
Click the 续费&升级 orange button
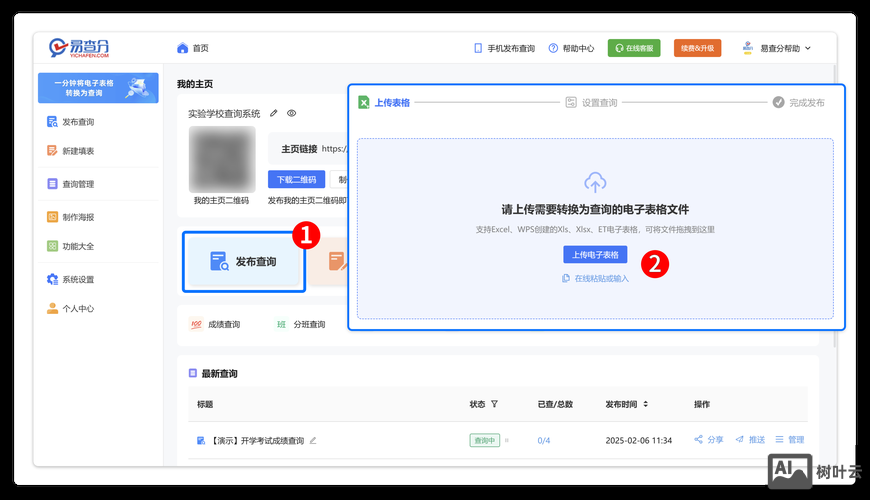point(697,48)
